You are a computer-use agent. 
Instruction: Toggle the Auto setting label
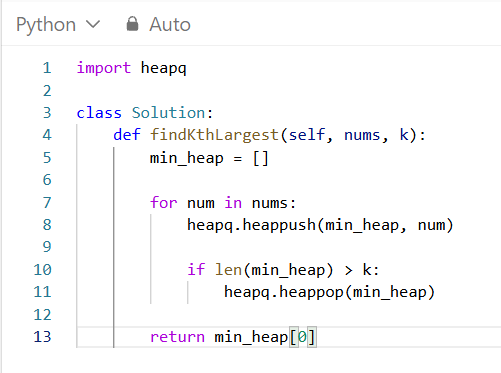pyautogui.click(x=170, y=25)
